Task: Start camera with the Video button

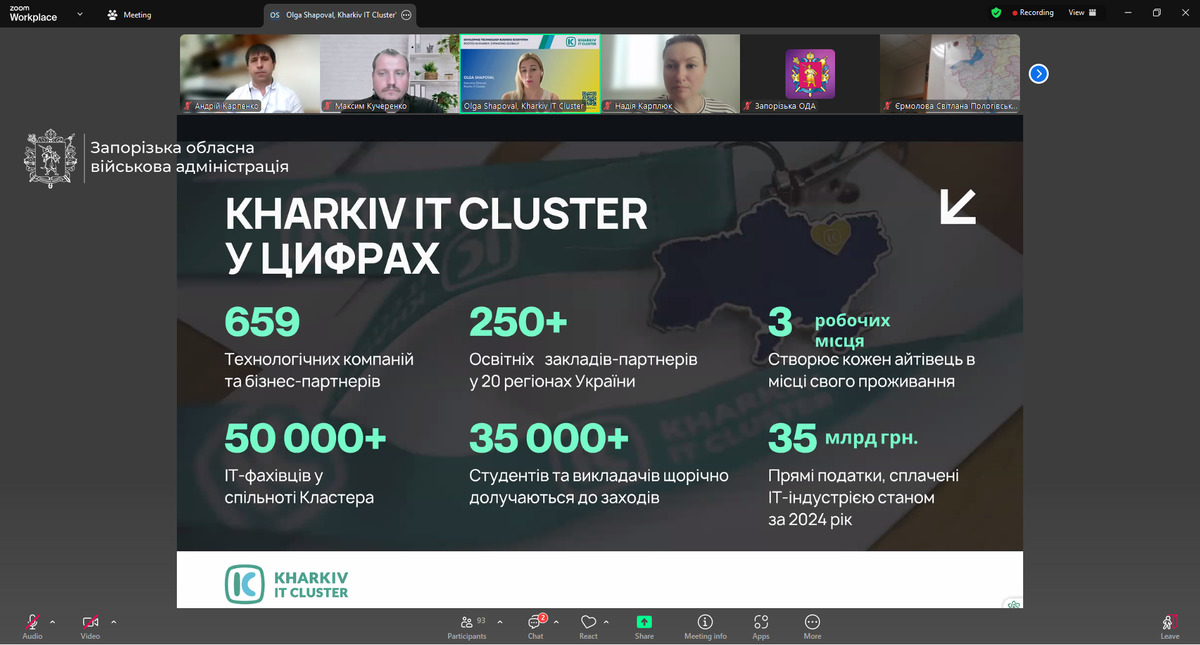Action: [90, 625]
